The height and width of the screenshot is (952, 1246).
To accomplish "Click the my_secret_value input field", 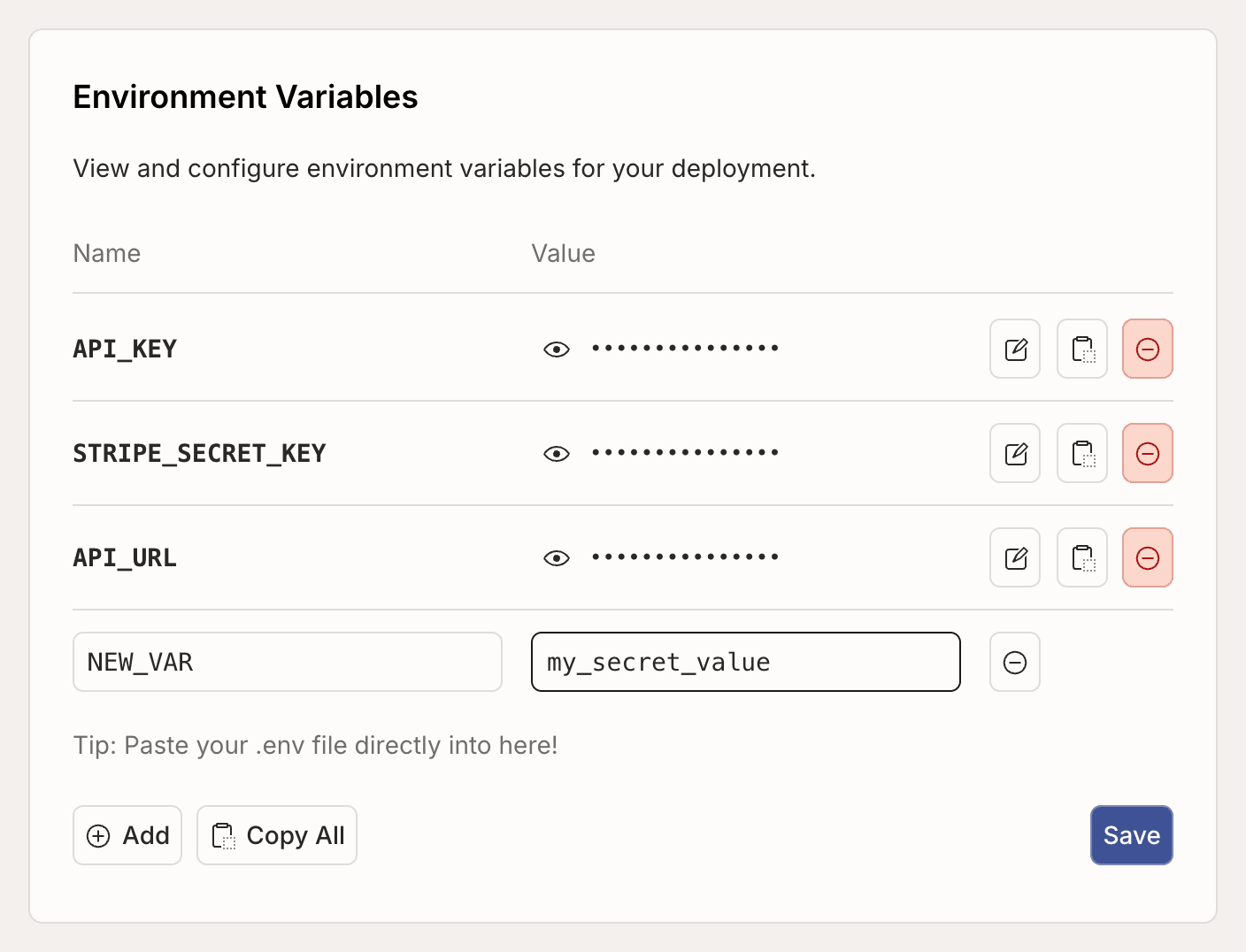I will click(x=746, y=662).
